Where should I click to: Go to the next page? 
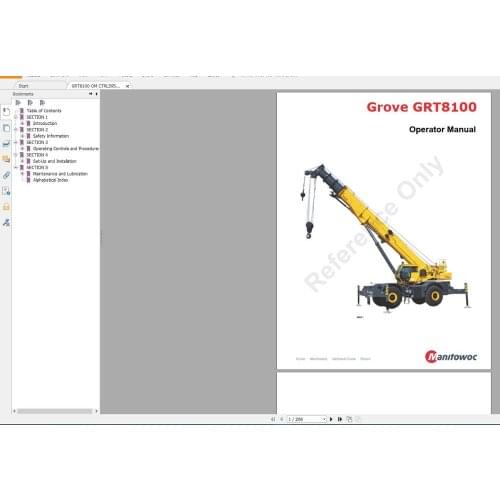[x=331, y=419]
